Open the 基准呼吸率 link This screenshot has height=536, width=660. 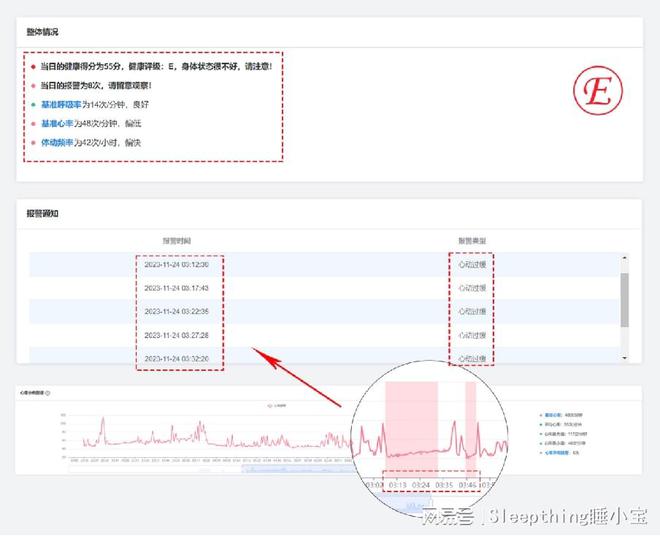coord(61,105)
